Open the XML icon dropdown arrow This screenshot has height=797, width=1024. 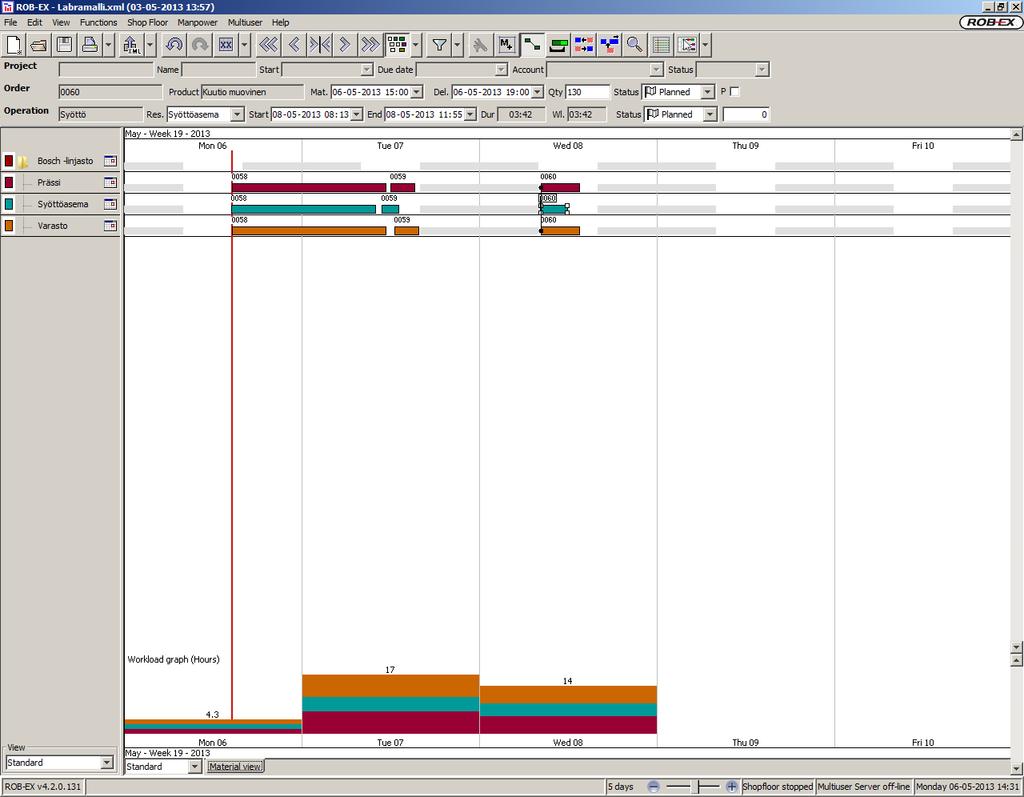(150, 44)
